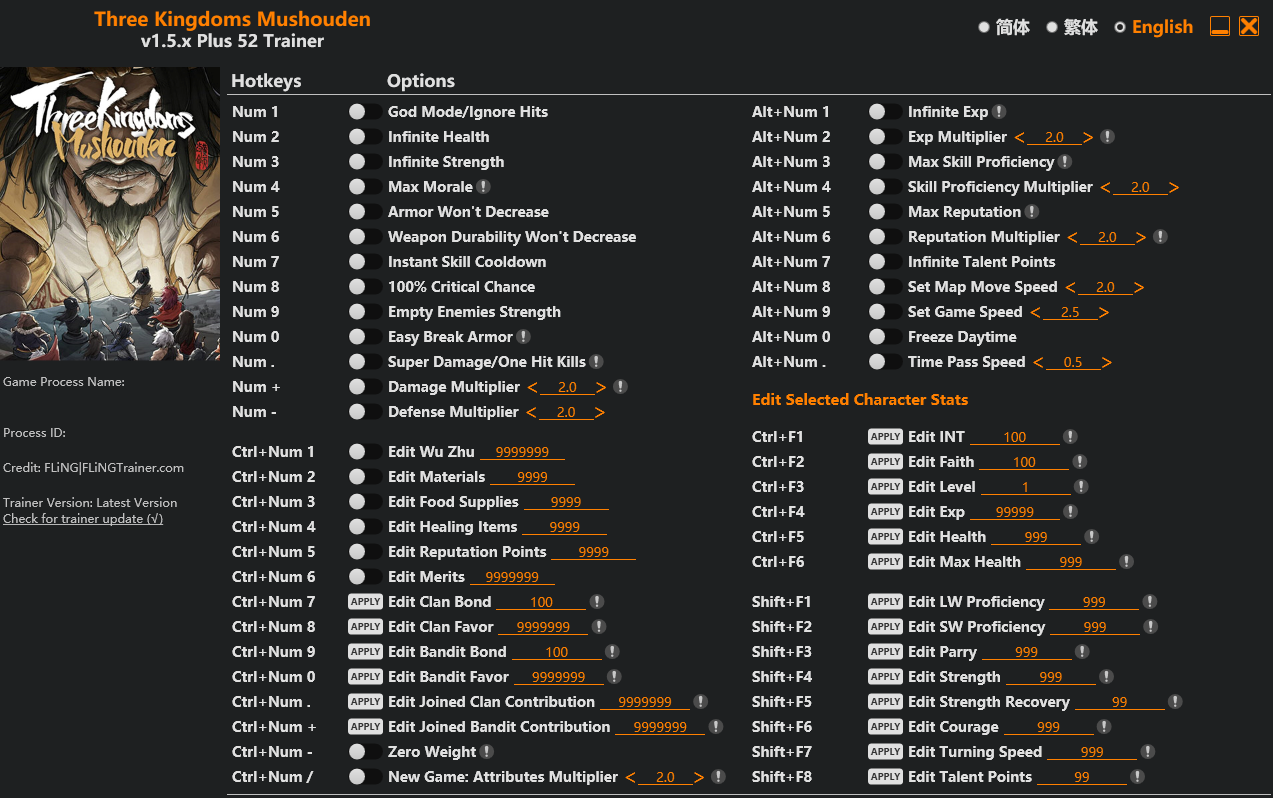Click info icon next to Edit Level
The height and width of the screenshot is (798, 1273).
point(1081,487)
